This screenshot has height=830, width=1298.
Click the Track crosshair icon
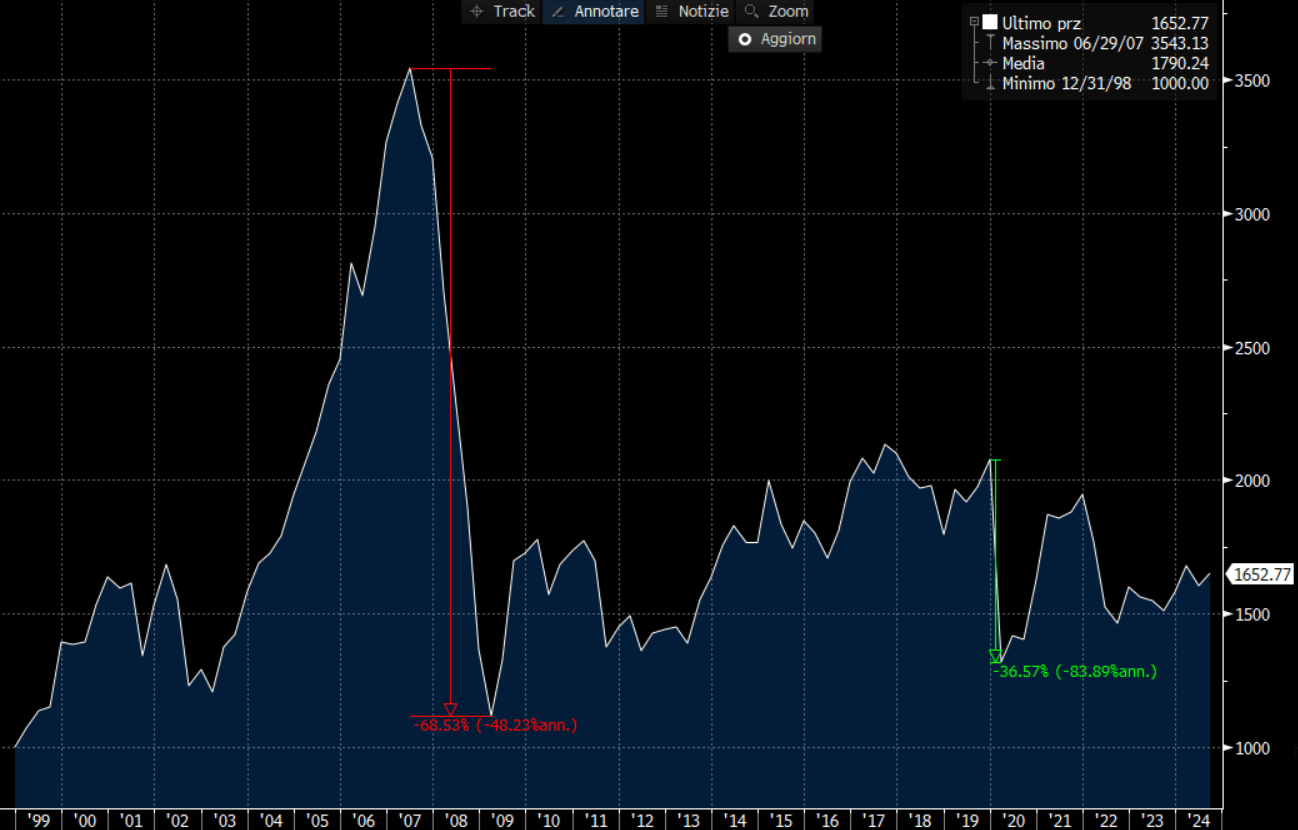[476, 12]
